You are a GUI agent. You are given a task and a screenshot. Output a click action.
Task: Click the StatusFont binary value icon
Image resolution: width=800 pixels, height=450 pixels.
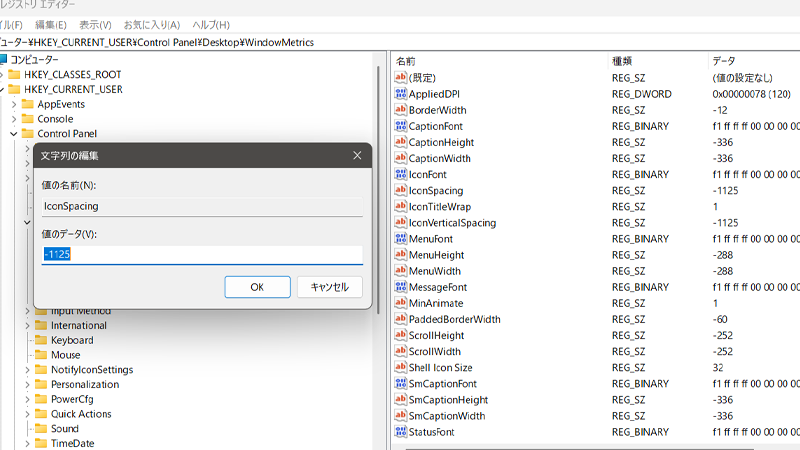[401, 432]
